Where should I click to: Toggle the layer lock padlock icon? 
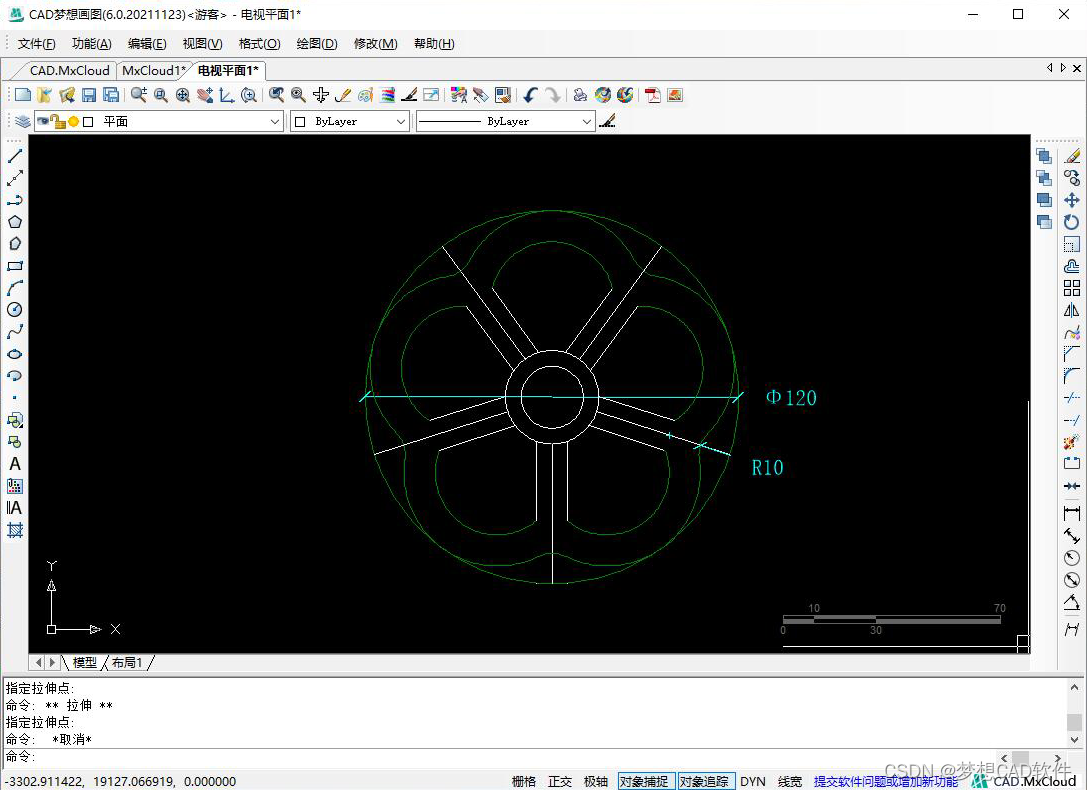pos(58,122)
